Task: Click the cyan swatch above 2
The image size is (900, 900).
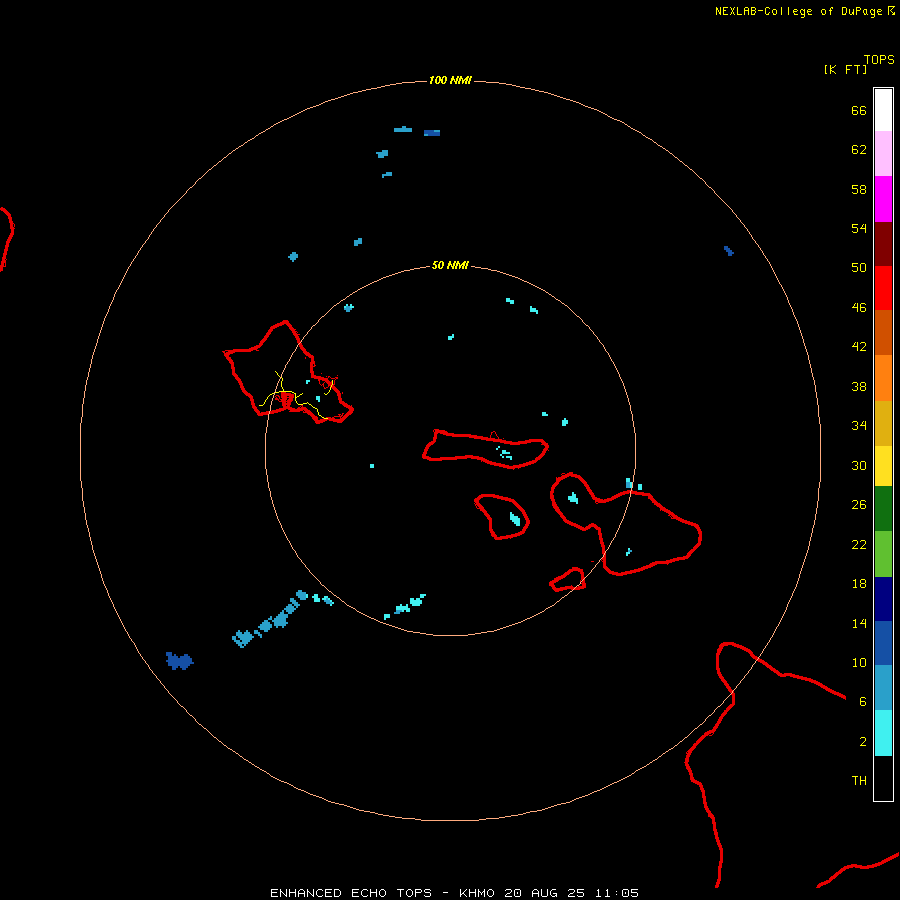Action: pos(883,733)
